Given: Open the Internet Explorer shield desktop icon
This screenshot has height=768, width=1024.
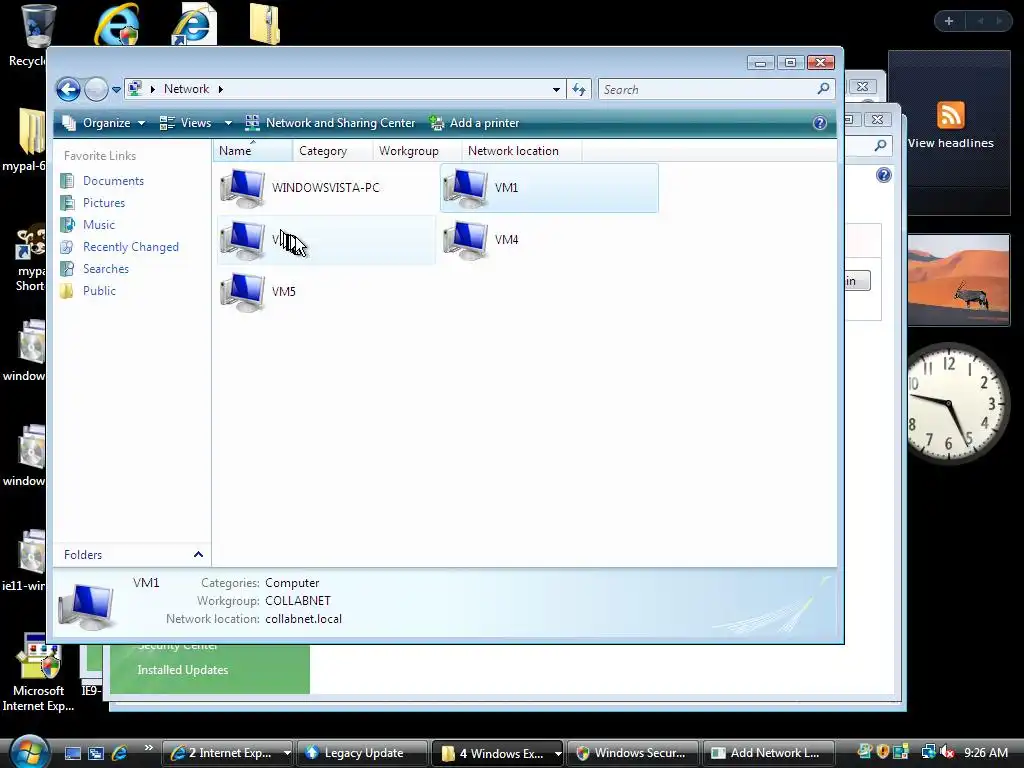Looking at the screenshot, I should click(x=117, y=24).
